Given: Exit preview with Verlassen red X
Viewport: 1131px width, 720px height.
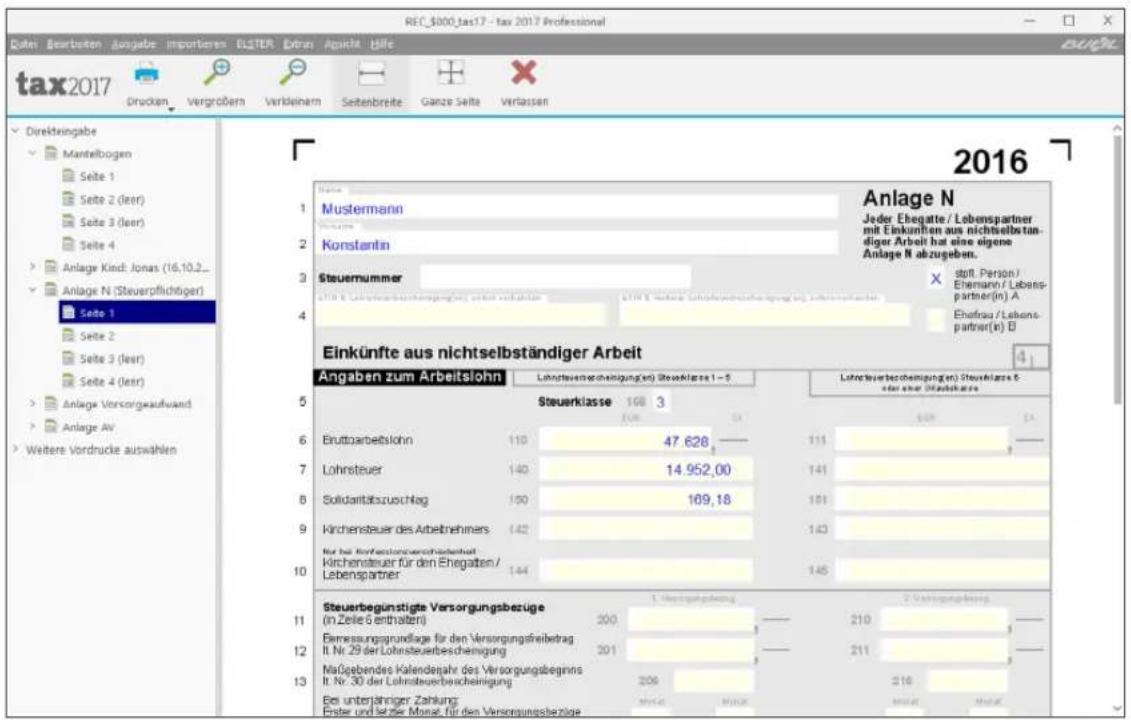Looking at the screenshot, I should [x=524, y=73].
